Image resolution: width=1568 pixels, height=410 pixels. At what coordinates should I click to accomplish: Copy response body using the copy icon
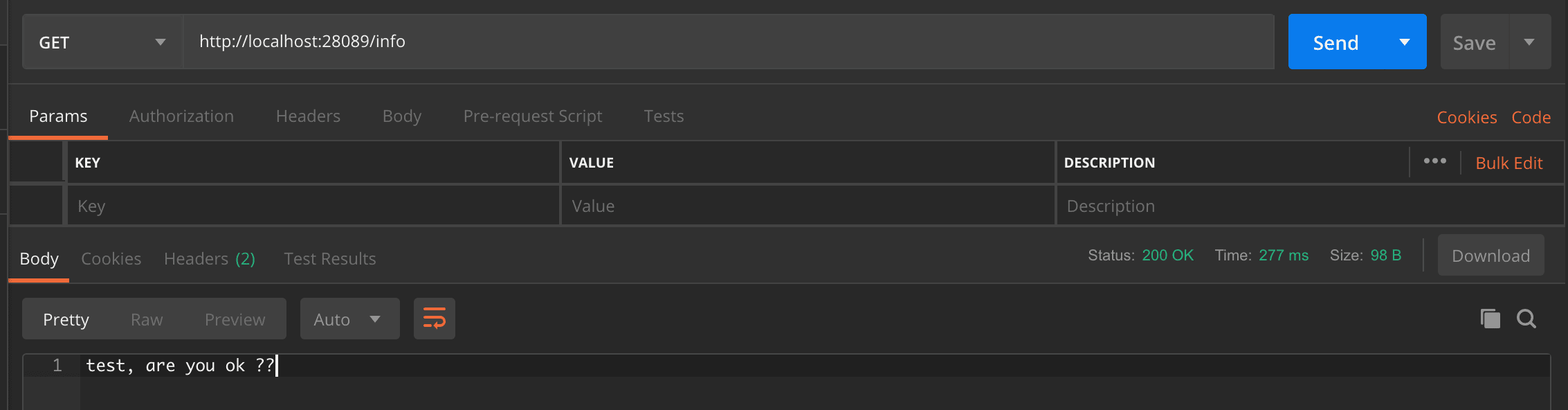point(1490,319)
